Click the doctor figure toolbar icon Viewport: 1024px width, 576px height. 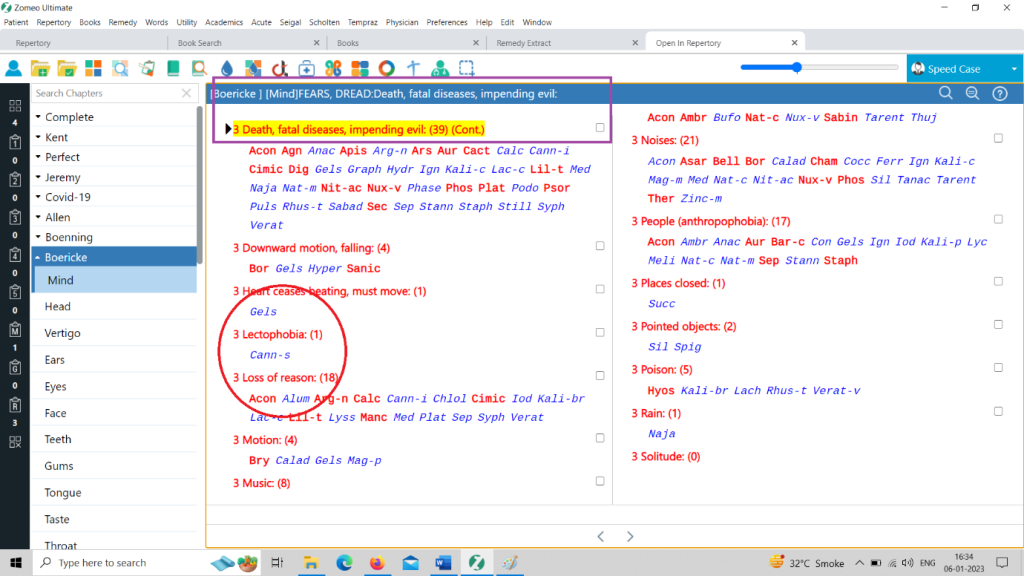tap(439, 68)
